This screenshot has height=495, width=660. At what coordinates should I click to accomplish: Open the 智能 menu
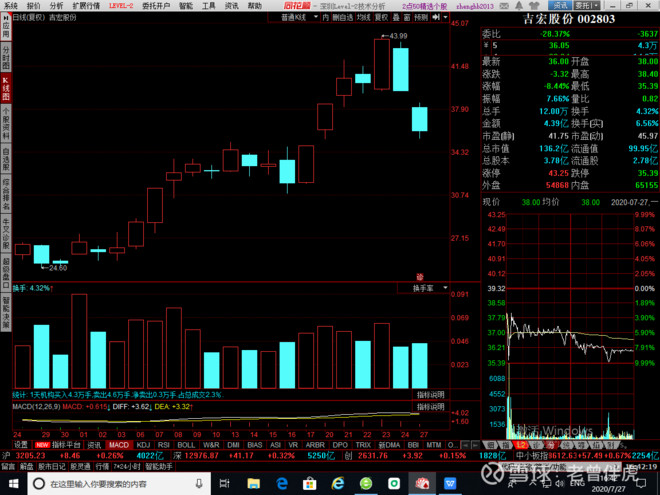point(186,5)
